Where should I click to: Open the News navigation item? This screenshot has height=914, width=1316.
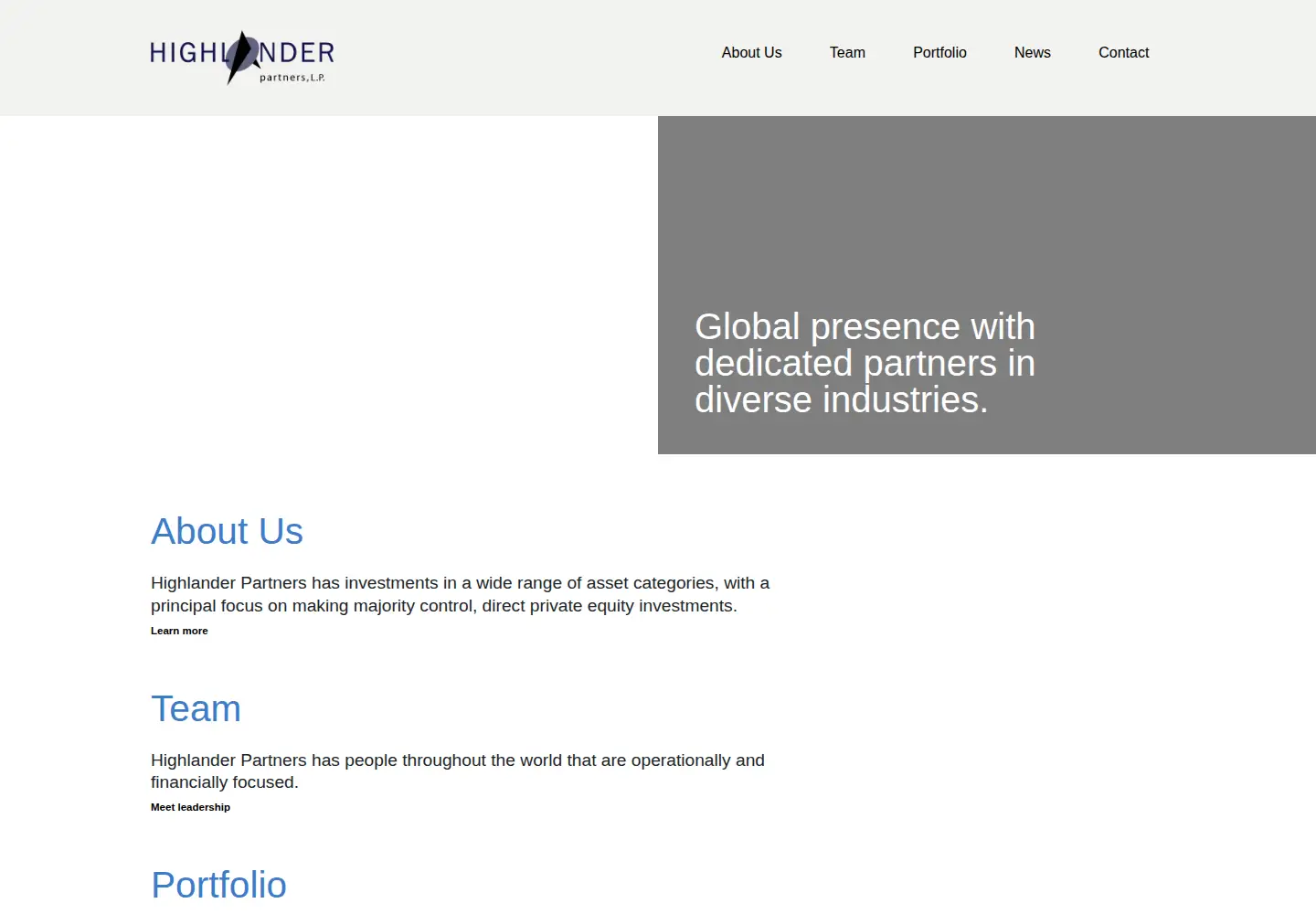coord(1033,53)
